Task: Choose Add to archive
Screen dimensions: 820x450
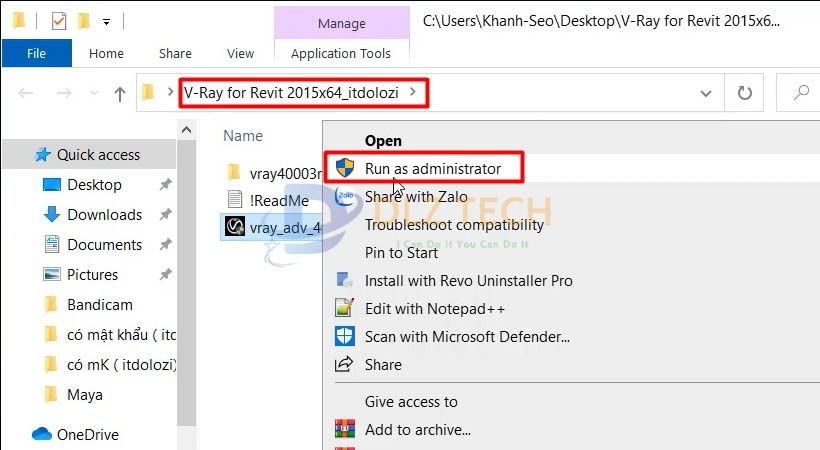Action: 418,430
